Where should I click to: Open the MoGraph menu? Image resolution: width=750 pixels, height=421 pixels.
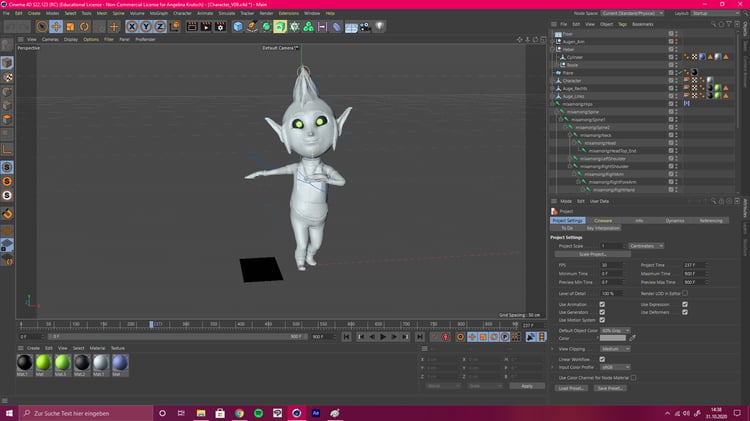pos(159,13)
